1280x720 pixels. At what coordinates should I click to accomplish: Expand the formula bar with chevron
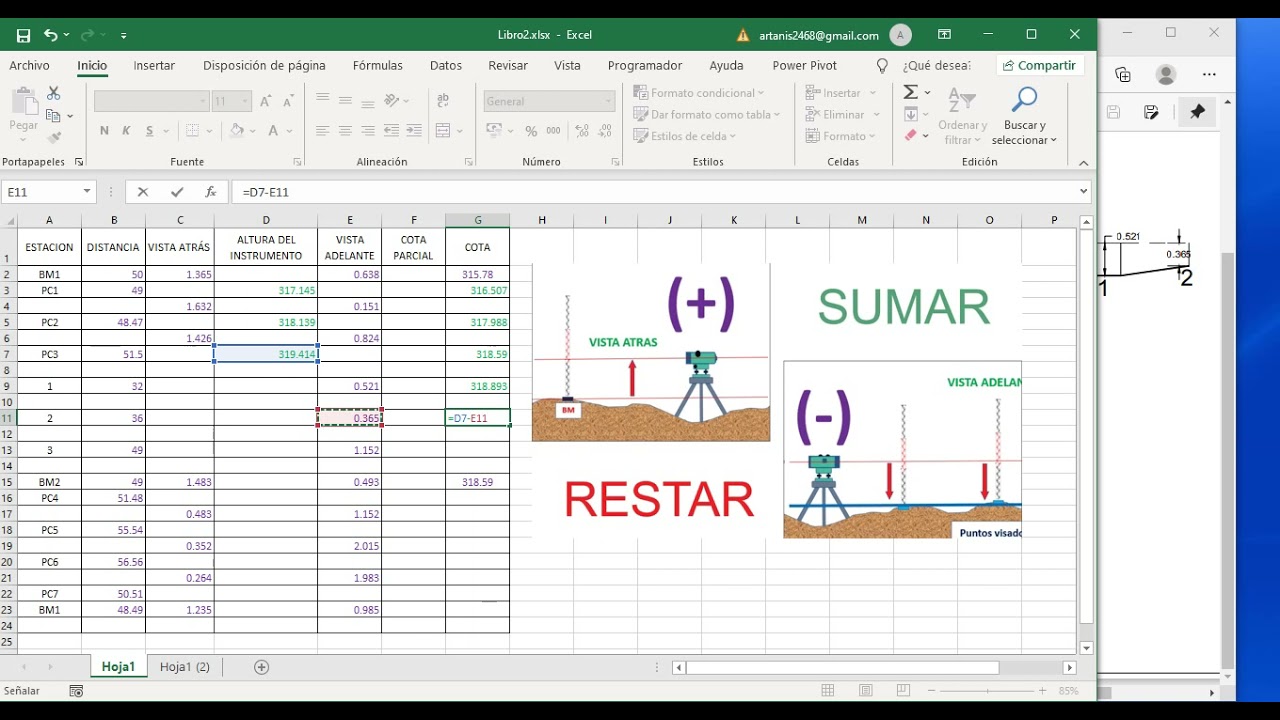coord(1084,192)
